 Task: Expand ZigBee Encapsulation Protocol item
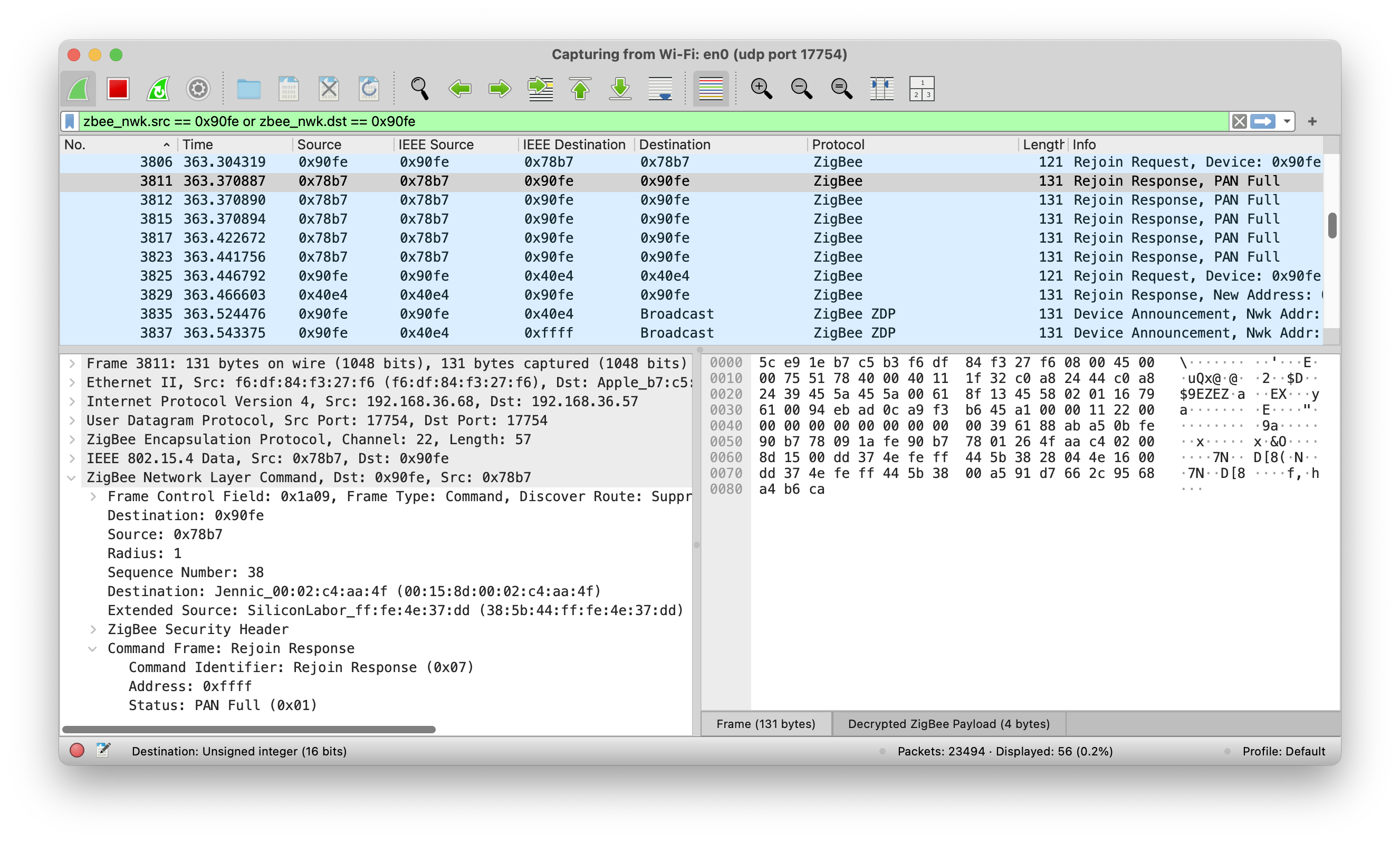[73, 439]
